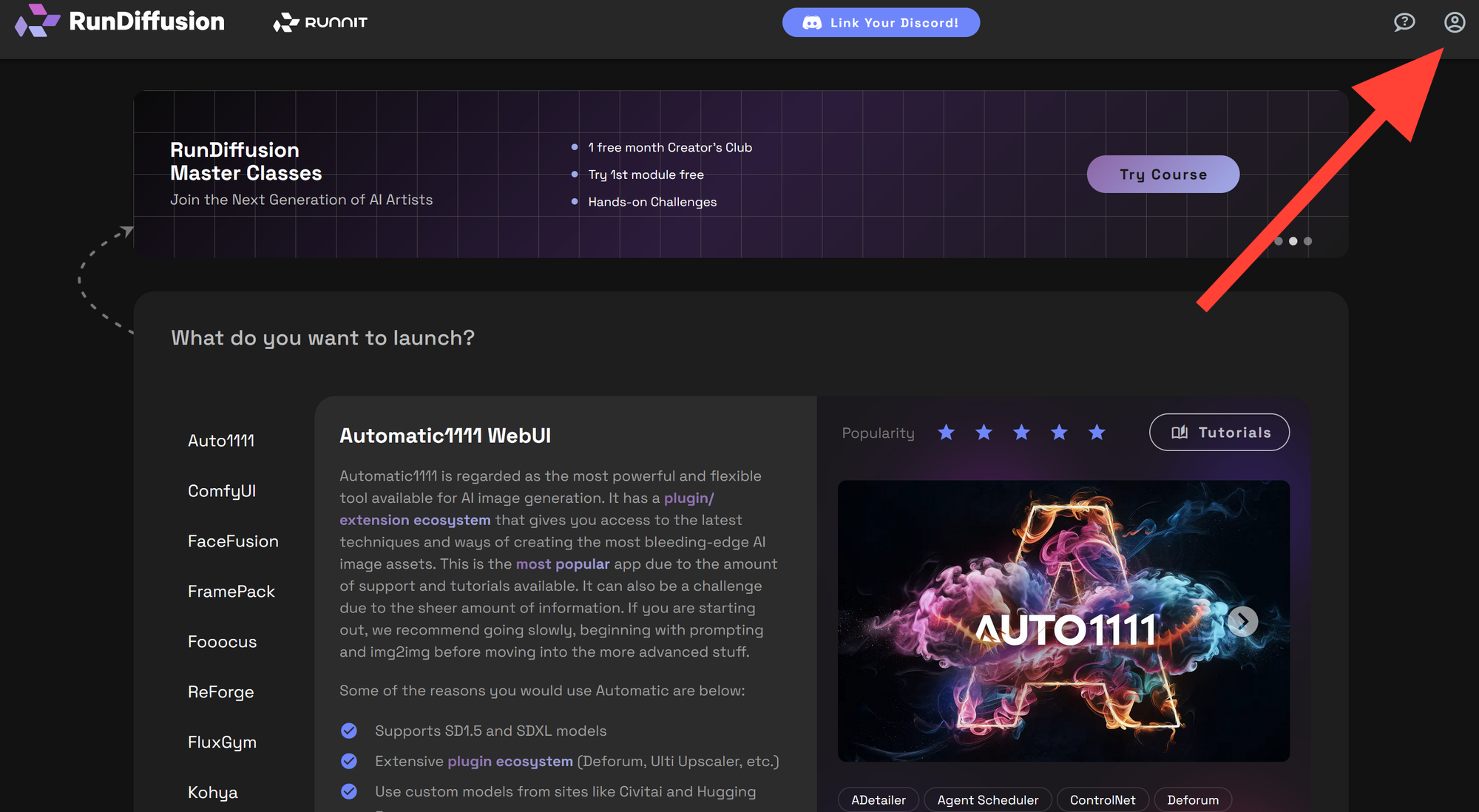Click 'Try 1st module free' text
The height and width of the screenshot is (812, 1479).
pyautogui.click(x=646, y=175)
